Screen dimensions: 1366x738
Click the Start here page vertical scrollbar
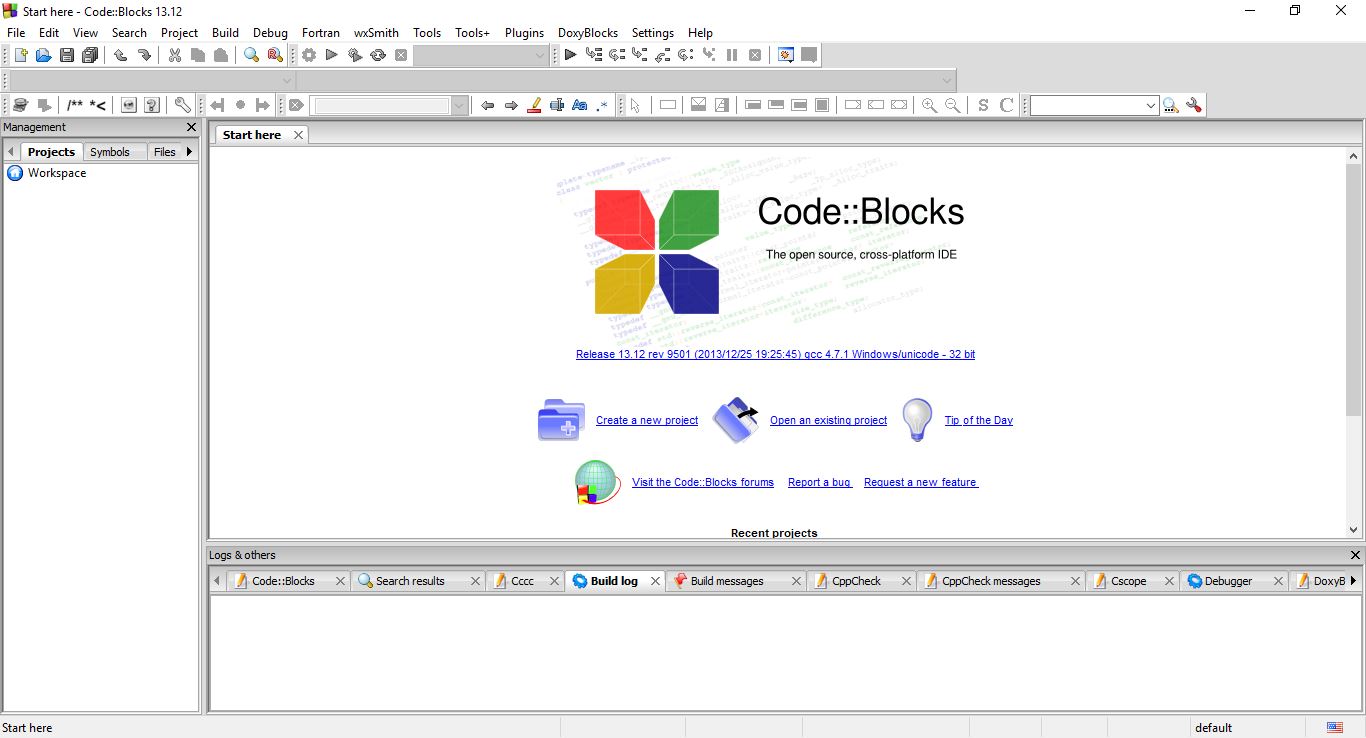(x=1354, y=342)
